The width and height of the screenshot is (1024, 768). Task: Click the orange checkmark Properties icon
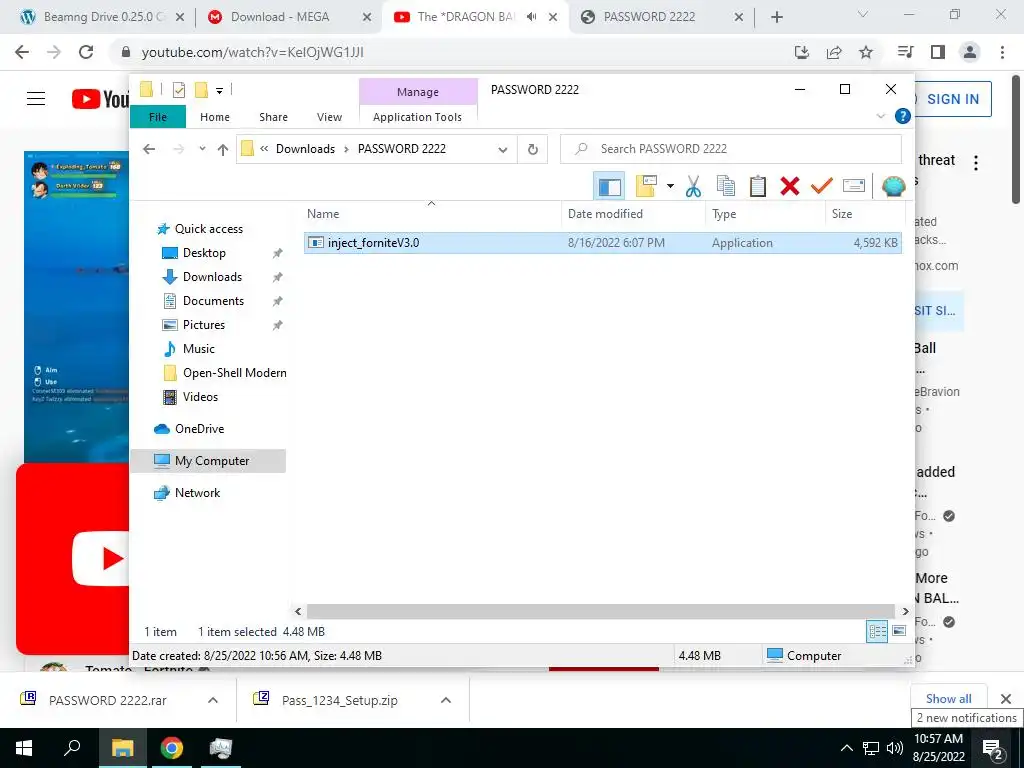pos(822,187)
